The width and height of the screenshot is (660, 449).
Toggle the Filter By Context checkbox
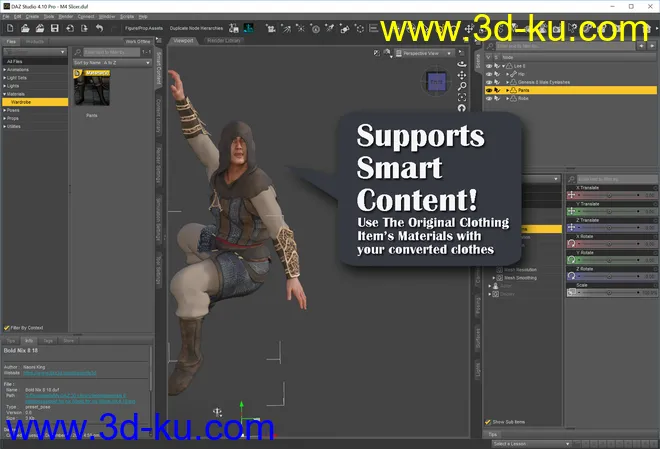[x=8, y=327]
